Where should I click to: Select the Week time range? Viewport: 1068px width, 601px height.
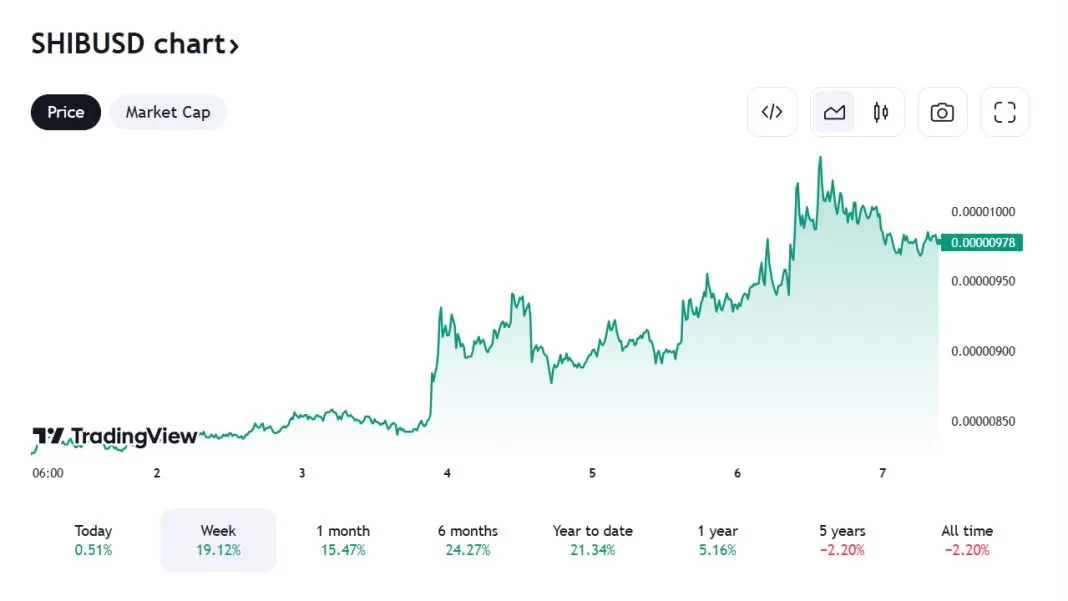218,540
